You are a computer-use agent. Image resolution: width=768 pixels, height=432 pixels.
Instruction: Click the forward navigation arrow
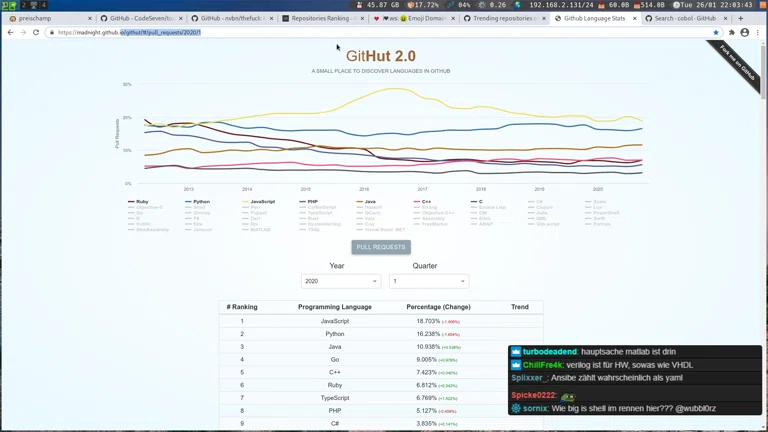(23, 32)
